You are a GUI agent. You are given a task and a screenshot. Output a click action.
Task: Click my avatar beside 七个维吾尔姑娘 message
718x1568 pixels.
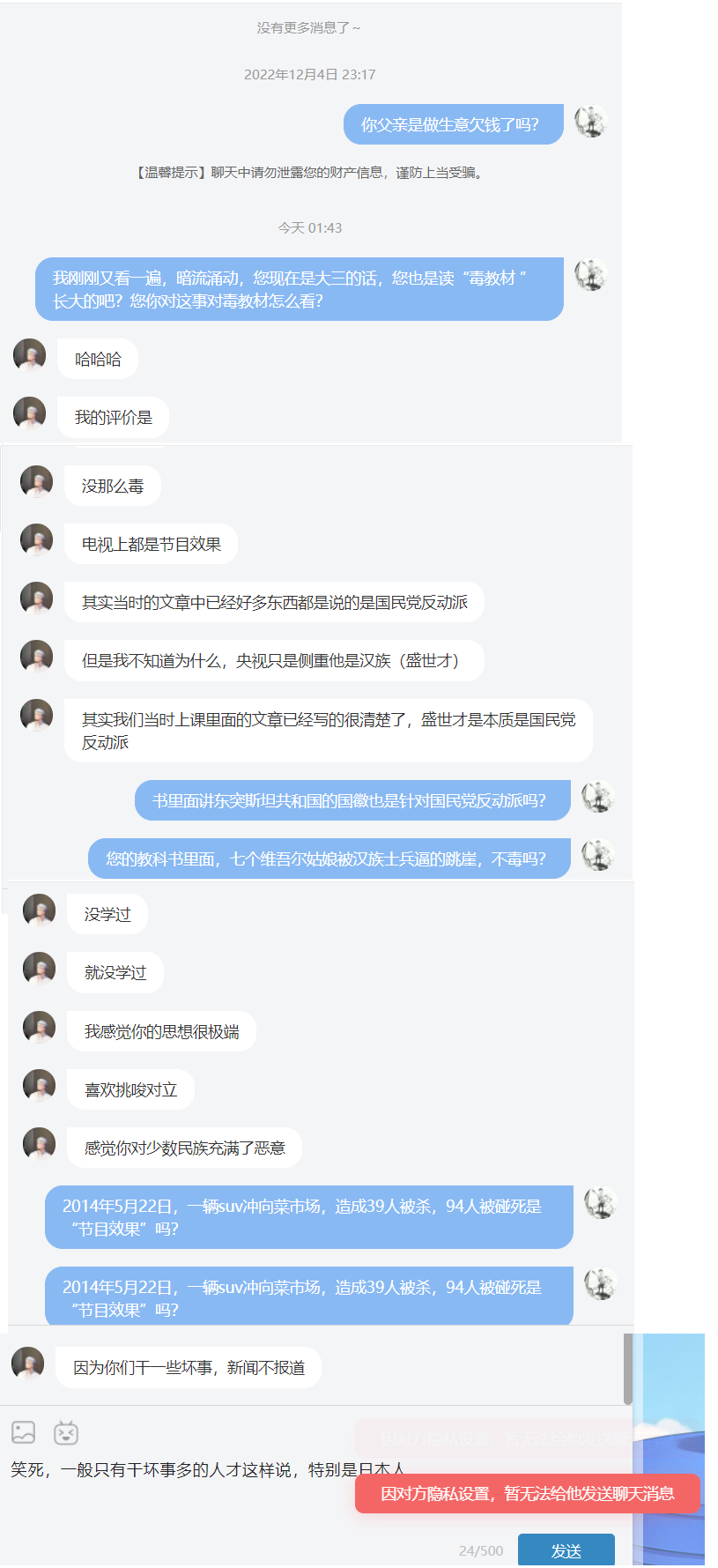point(598,855)
